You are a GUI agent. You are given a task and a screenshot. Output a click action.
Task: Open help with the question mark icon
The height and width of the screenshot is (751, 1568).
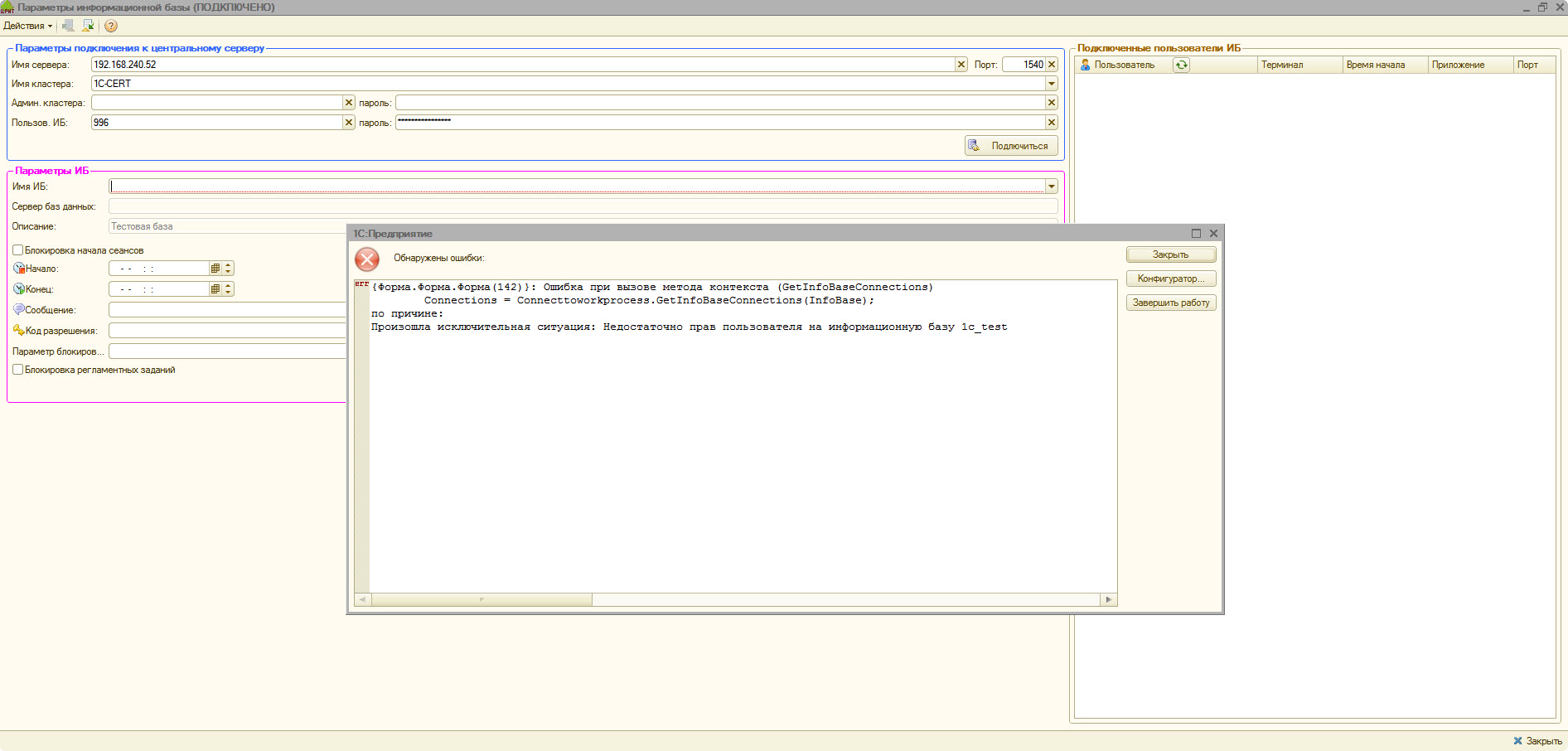[x=110, y=26]
